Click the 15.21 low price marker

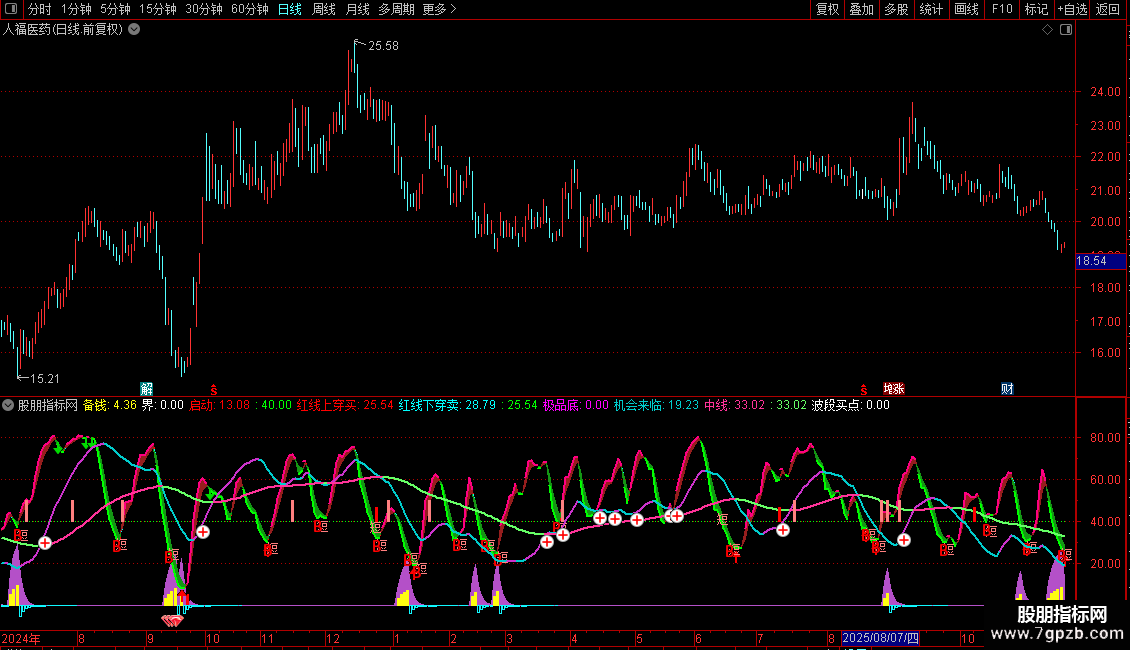[x=40, y=378]
